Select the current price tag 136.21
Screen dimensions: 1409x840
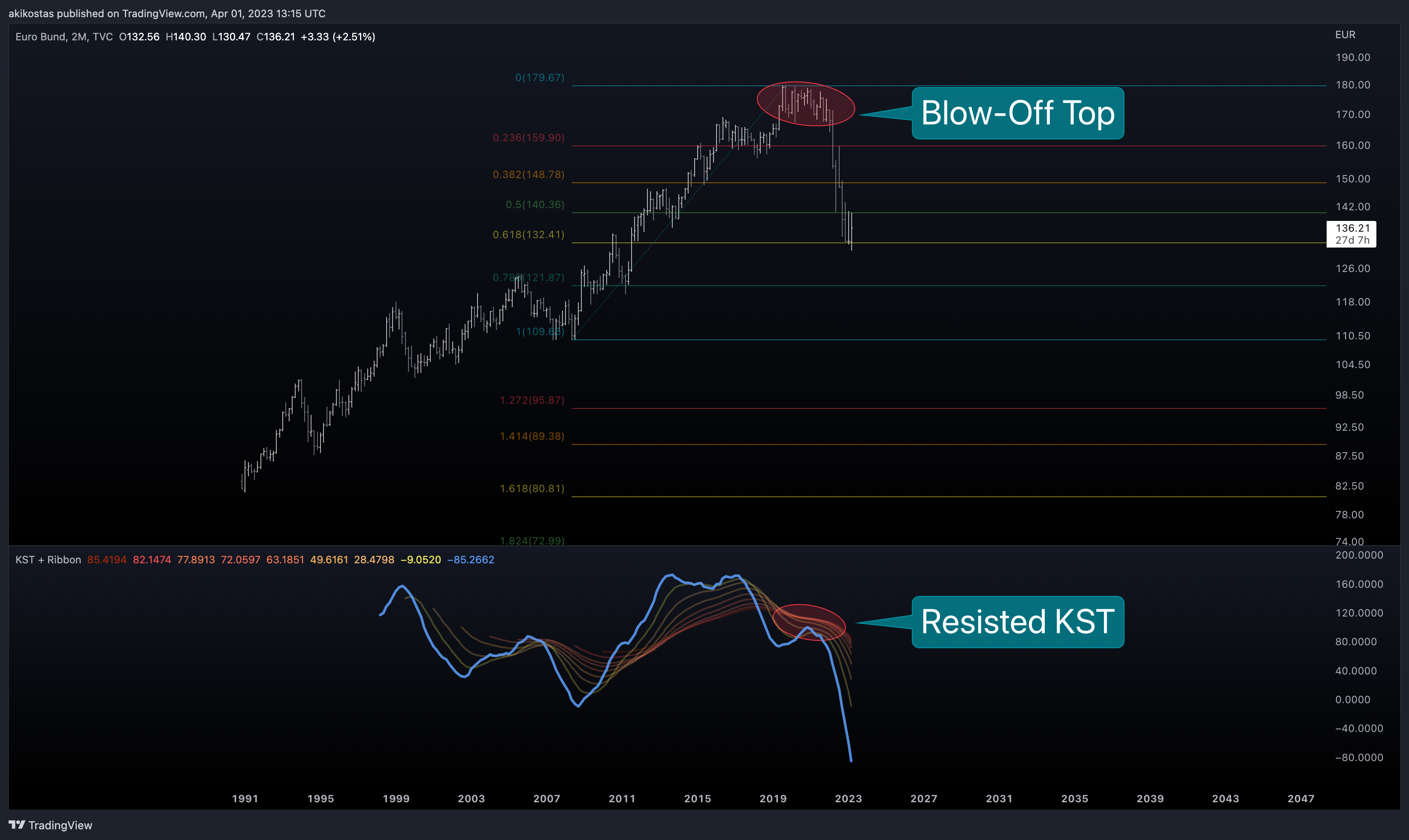point(1352,234)
